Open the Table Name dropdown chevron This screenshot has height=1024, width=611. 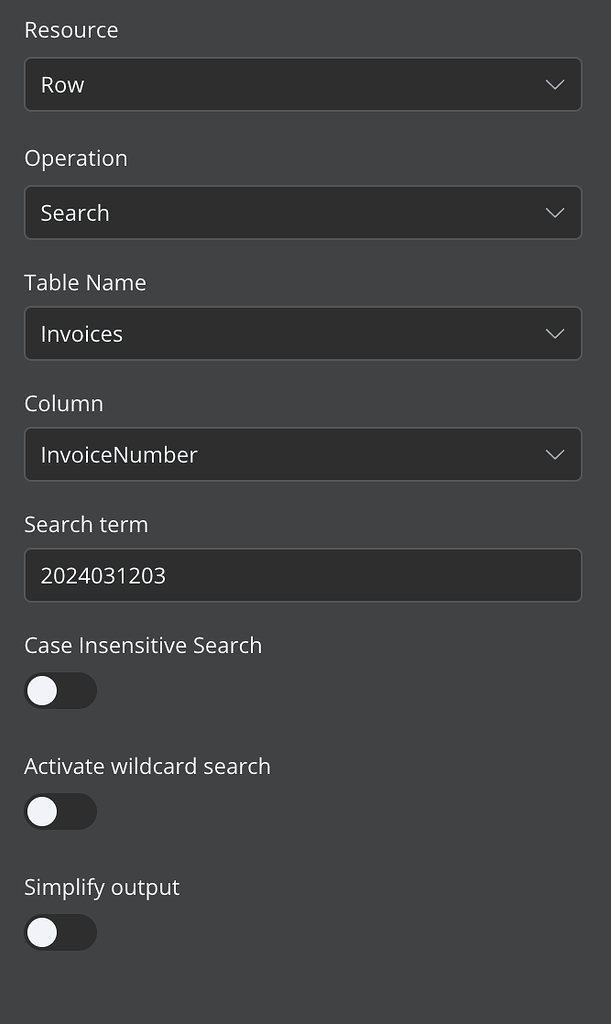(x=555, y=333)
